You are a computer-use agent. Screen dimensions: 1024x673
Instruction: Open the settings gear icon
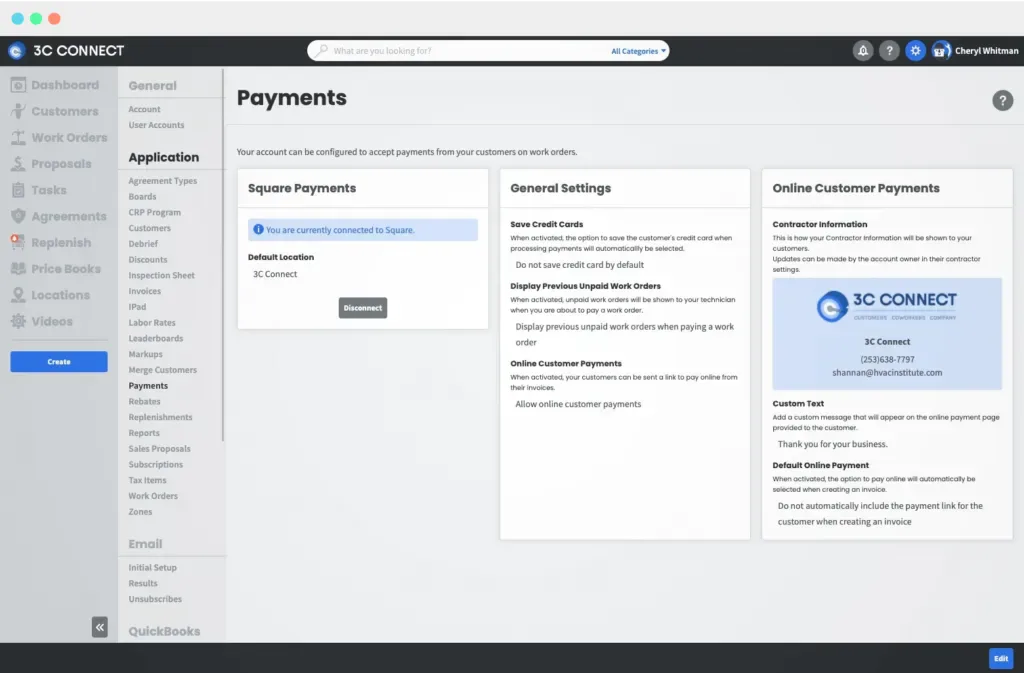915,50
